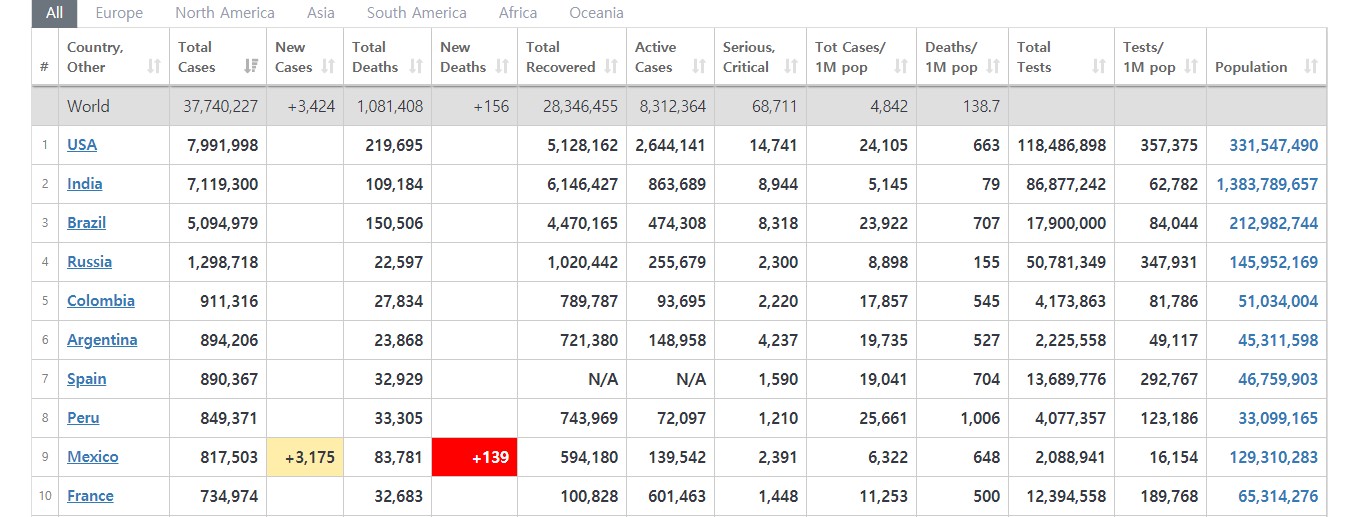
Task: Click World total cases 37,740,227
Action: pos(221,106)
